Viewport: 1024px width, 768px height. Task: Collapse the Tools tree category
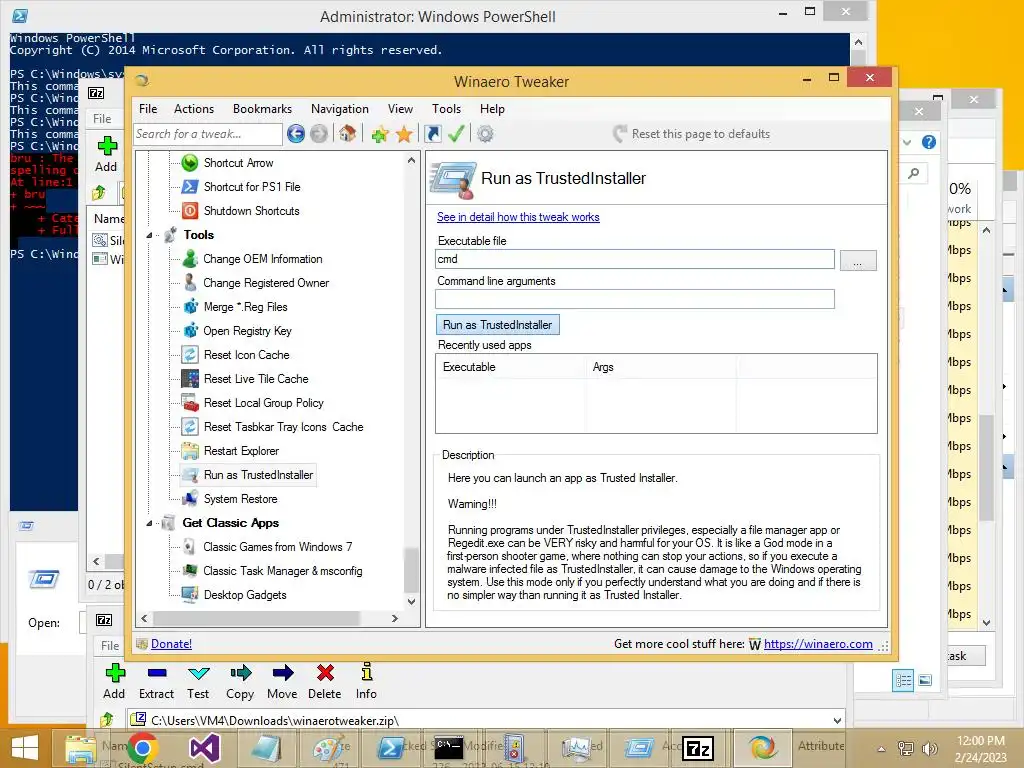click(149, 235)
